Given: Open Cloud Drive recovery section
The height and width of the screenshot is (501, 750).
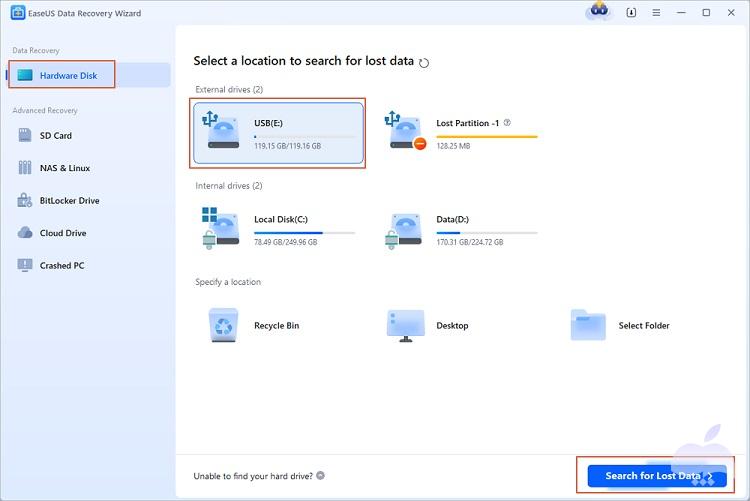Looking at the screenshot, I should point(62,233).
